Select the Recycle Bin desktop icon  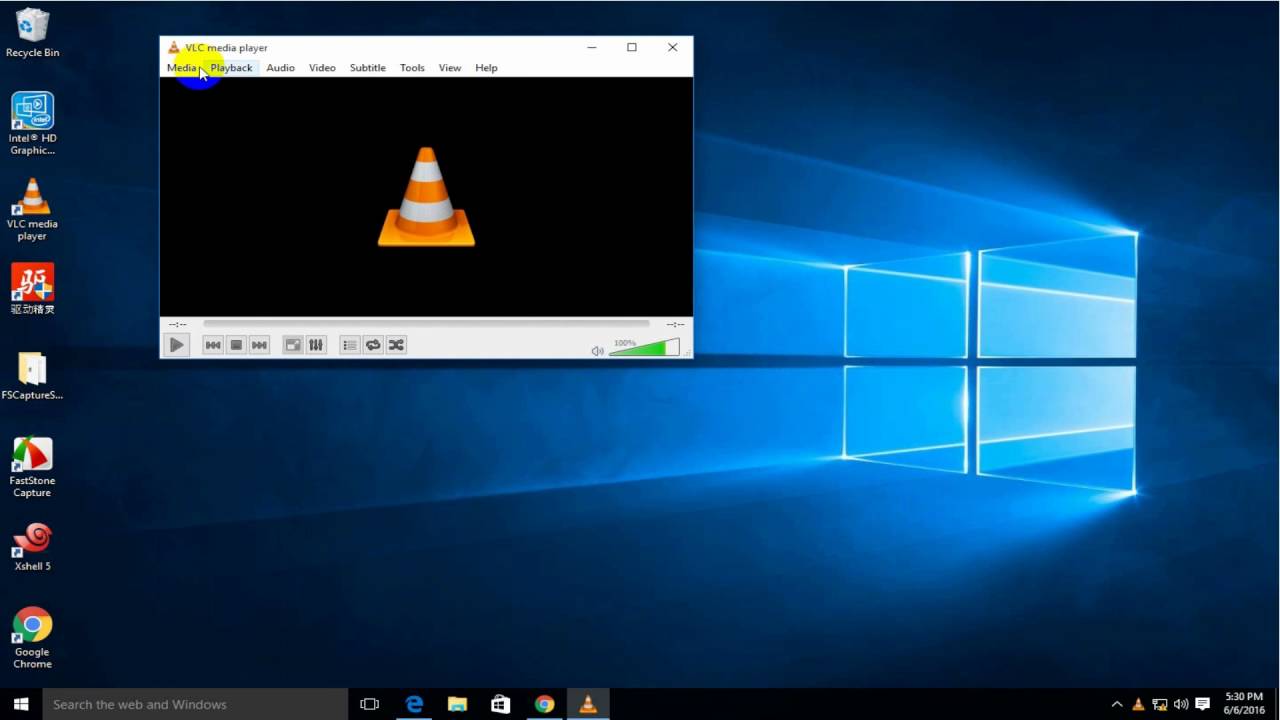pos(32,33)
